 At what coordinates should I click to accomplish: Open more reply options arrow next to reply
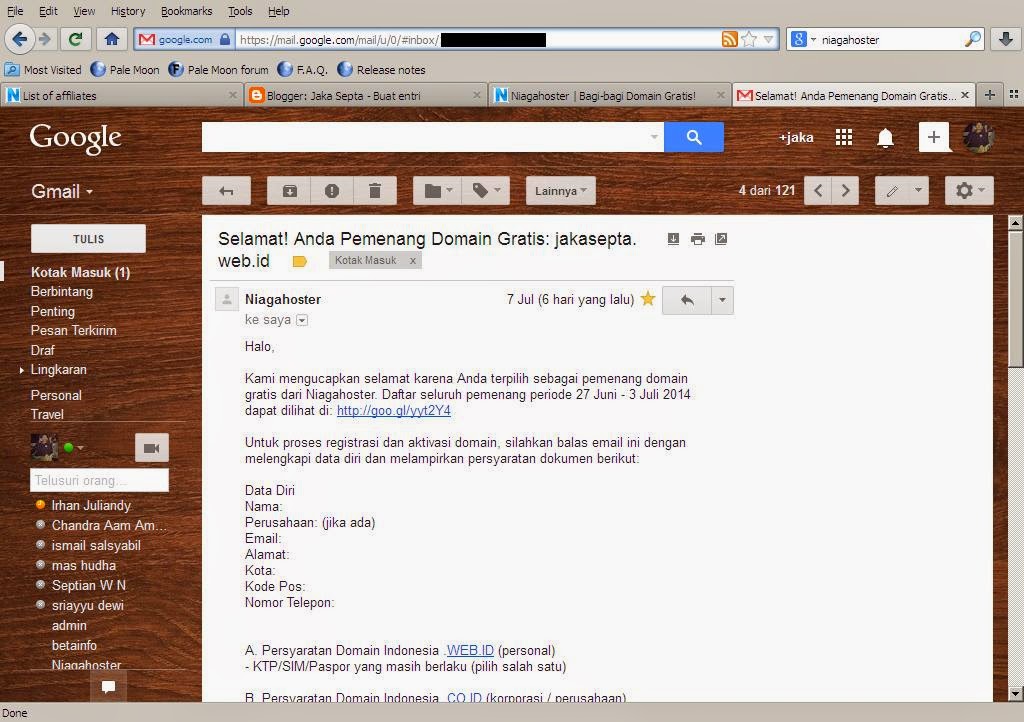click(722, 300)
